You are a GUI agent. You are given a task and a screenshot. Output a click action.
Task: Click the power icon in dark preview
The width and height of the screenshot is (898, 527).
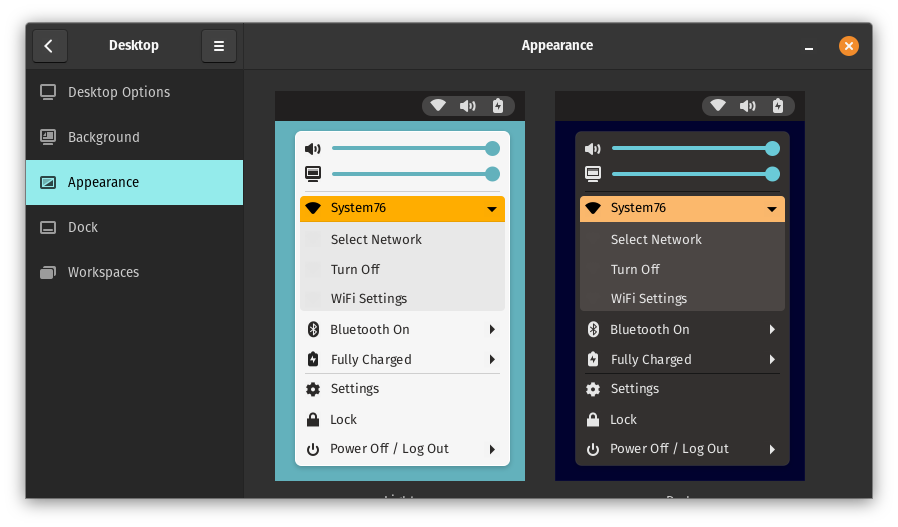[593, 449]
